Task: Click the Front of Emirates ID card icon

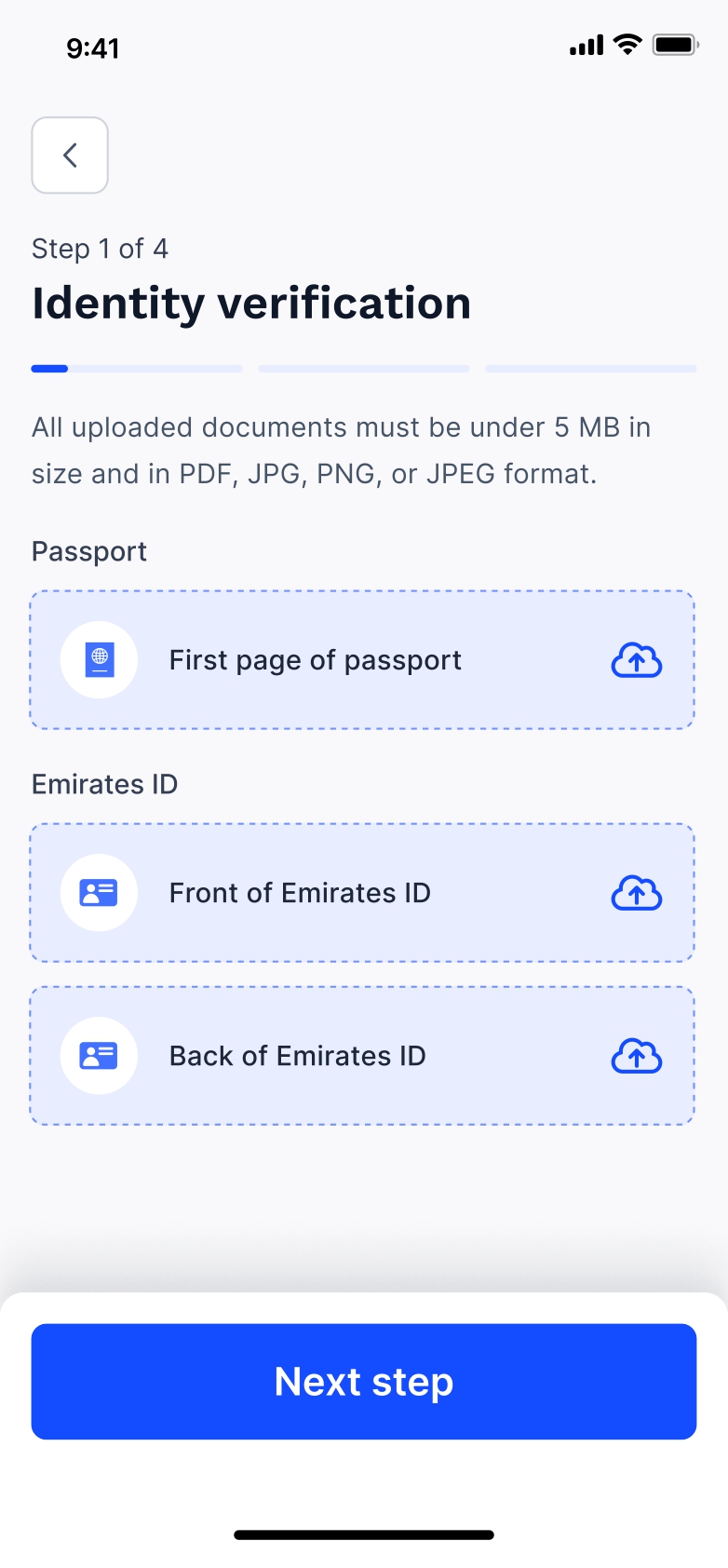Action: pyautogui.click(x=99, y=893)
